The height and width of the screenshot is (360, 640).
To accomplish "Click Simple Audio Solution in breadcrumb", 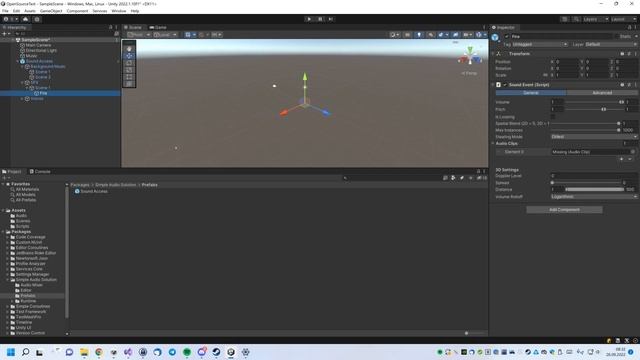I will 116,185.
